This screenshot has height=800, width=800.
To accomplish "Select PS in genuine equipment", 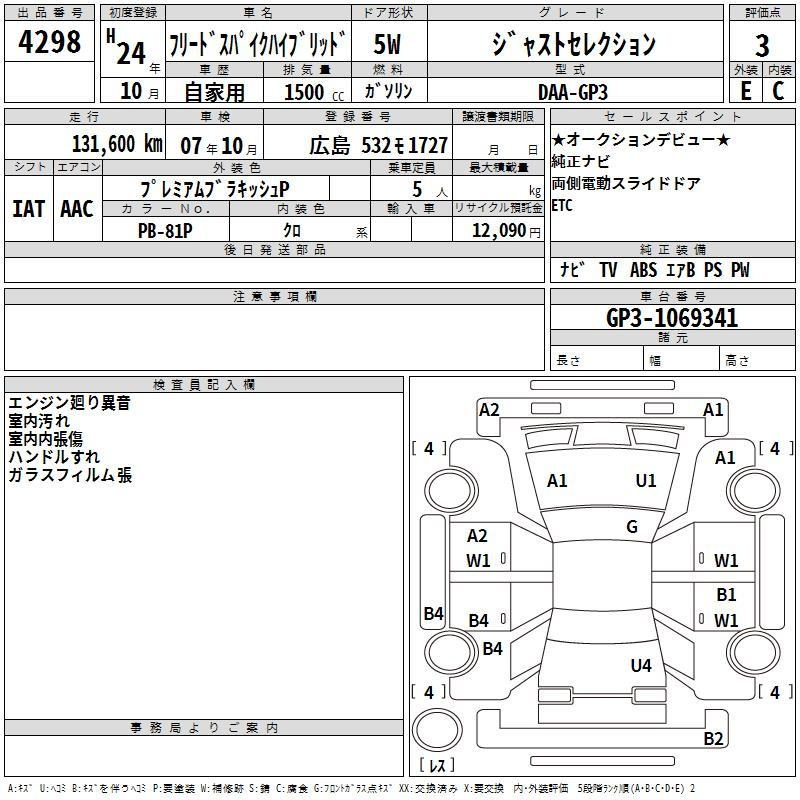I will click(x=713, y=269).
